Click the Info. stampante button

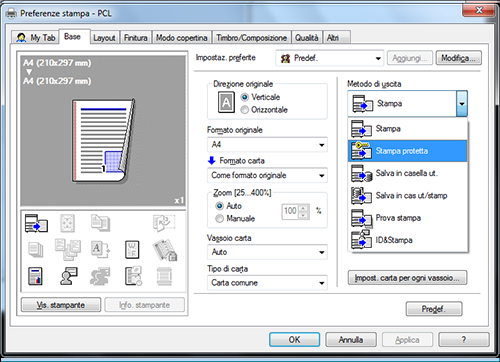point(145,305)
